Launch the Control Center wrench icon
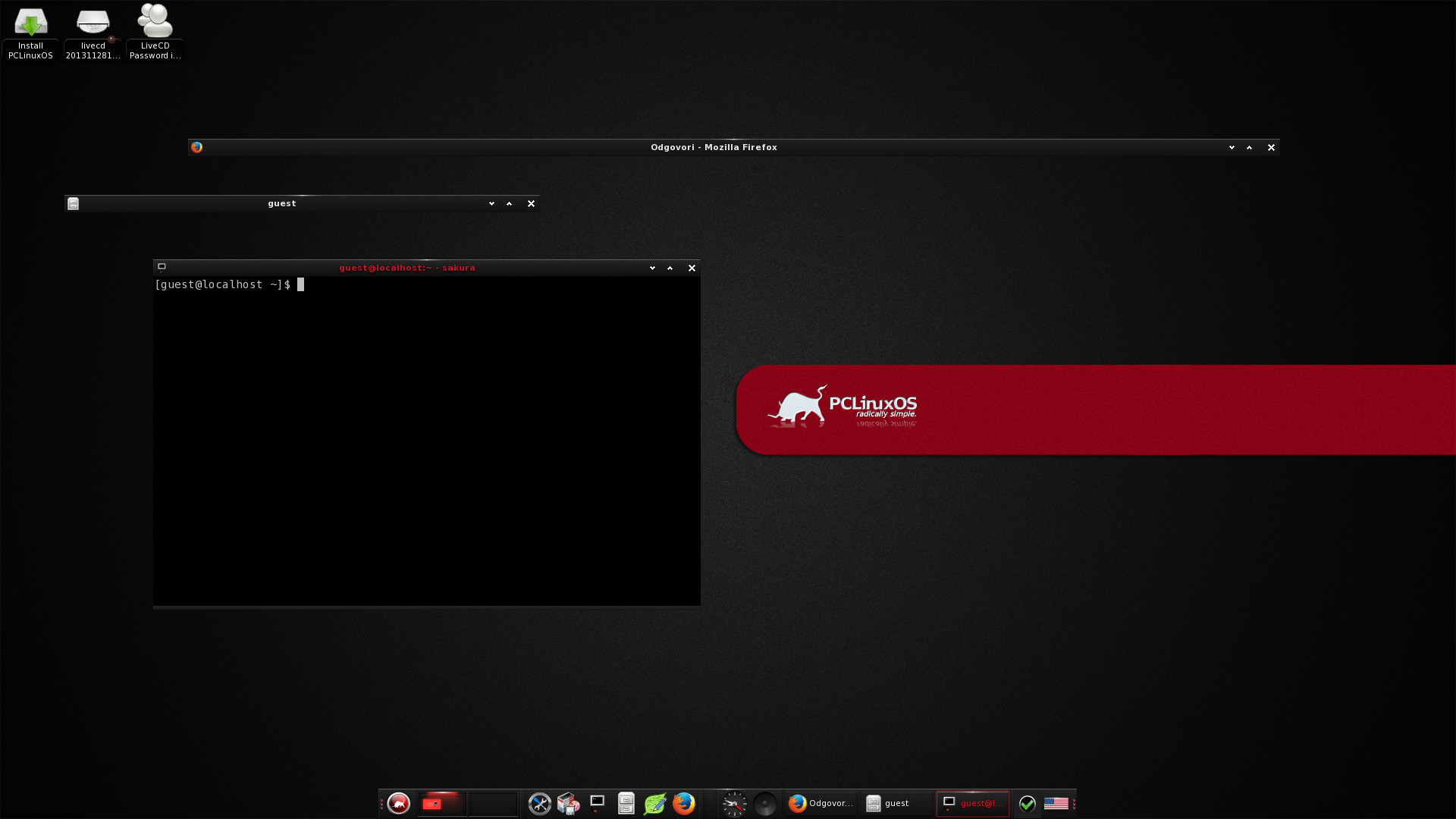Image resolution: width=1456 pixels, height=819 pixels. point(539,803)
